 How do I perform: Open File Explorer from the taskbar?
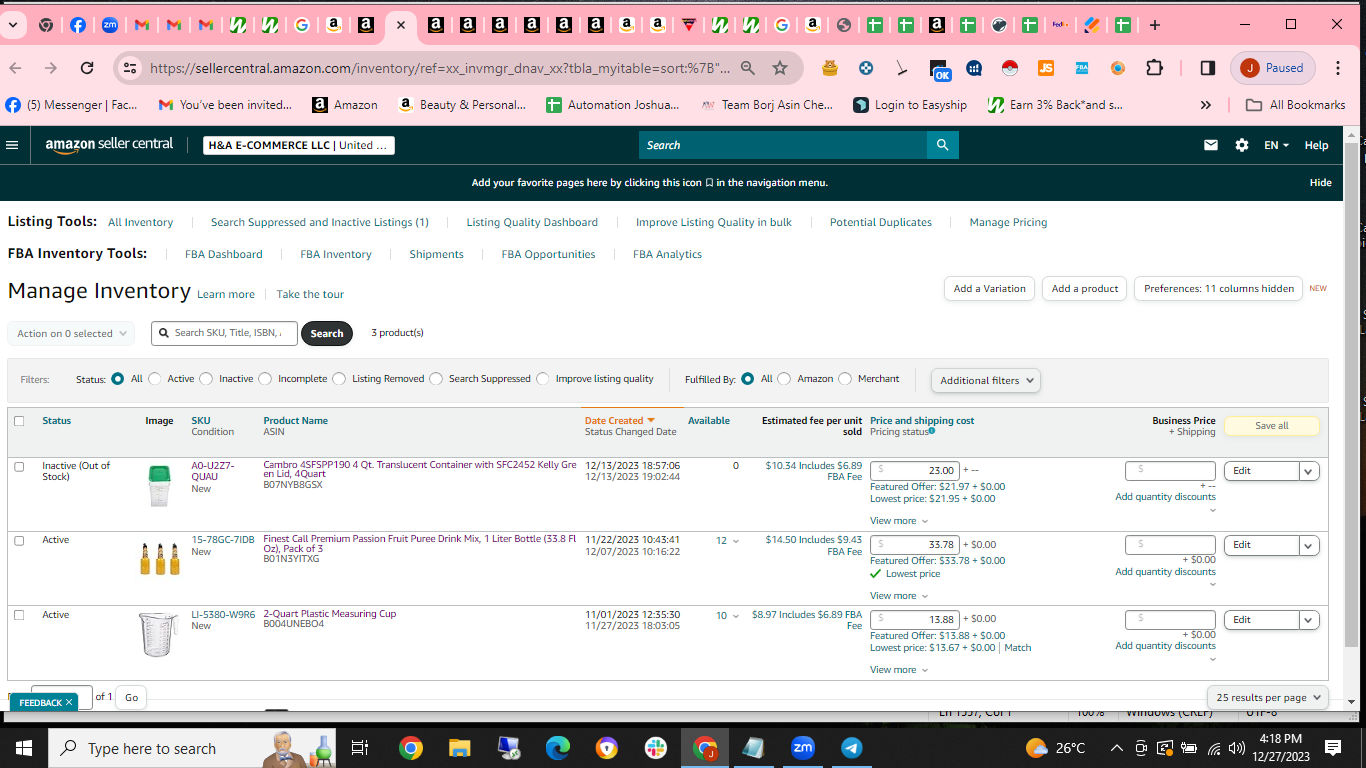(459, 748)
